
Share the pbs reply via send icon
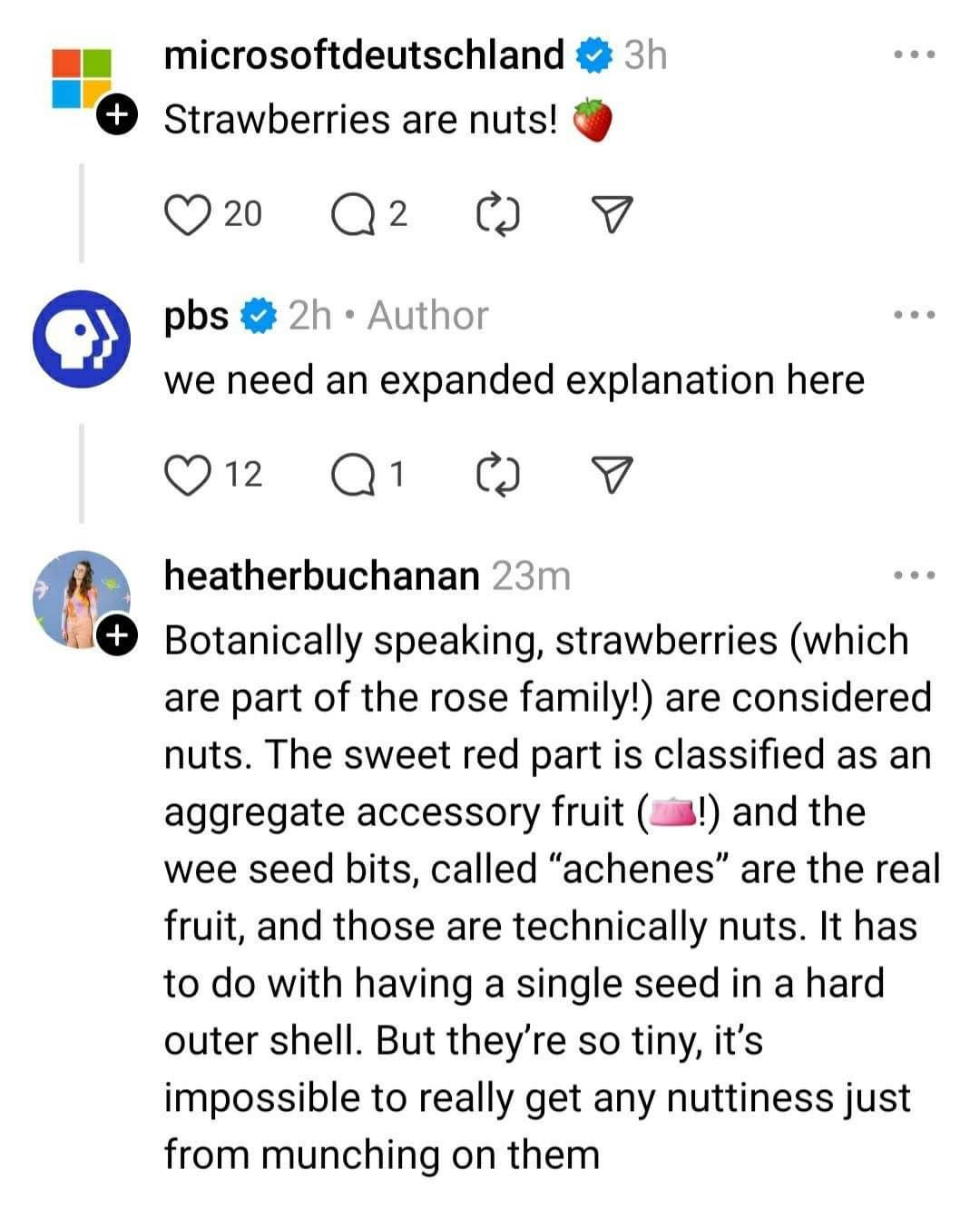coord(612,475)
